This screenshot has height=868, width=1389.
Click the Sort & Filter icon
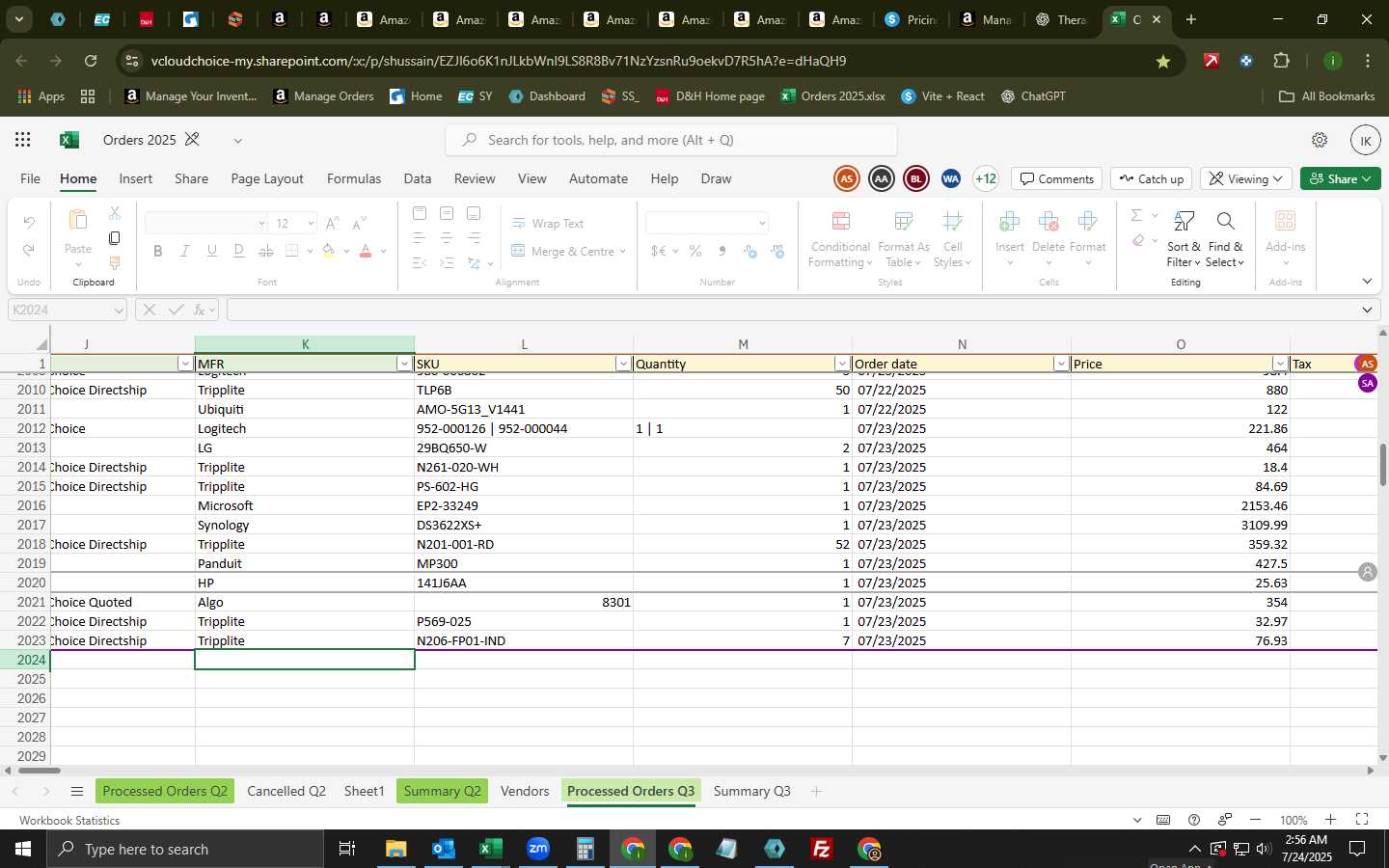[x=1184, y=222]
